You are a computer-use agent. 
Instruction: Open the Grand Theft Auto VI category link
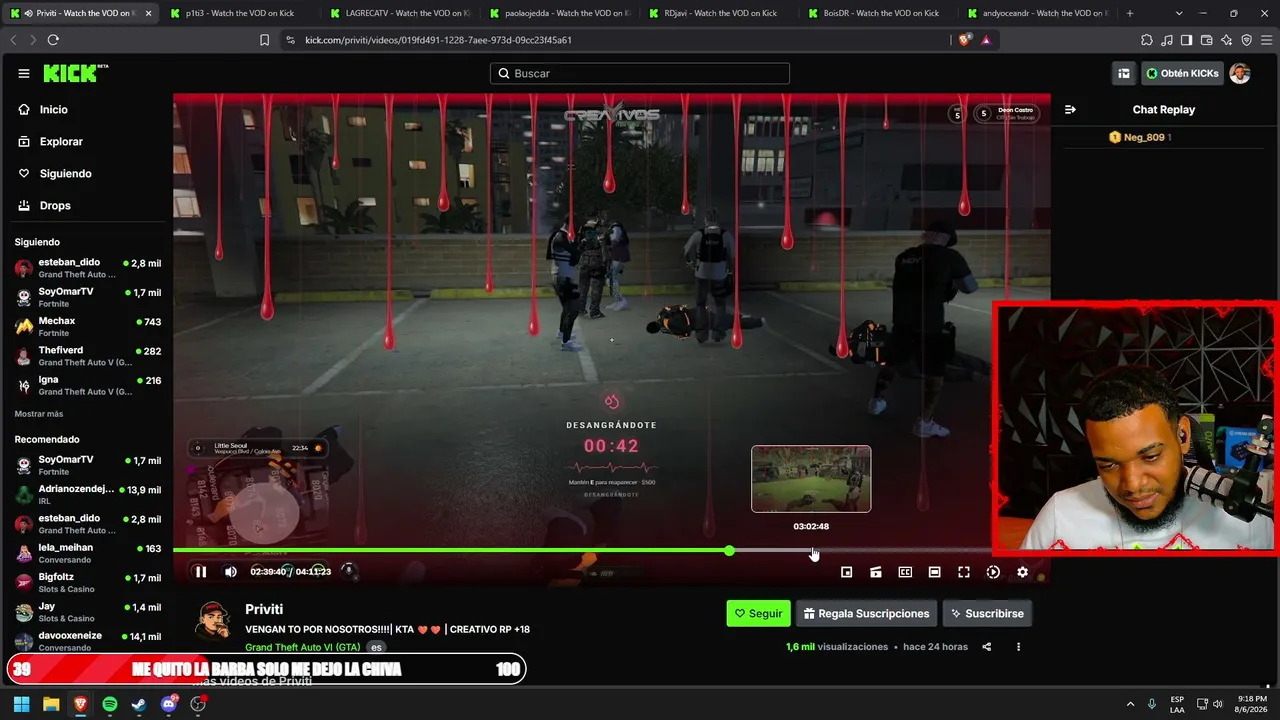tap(303, 647)
